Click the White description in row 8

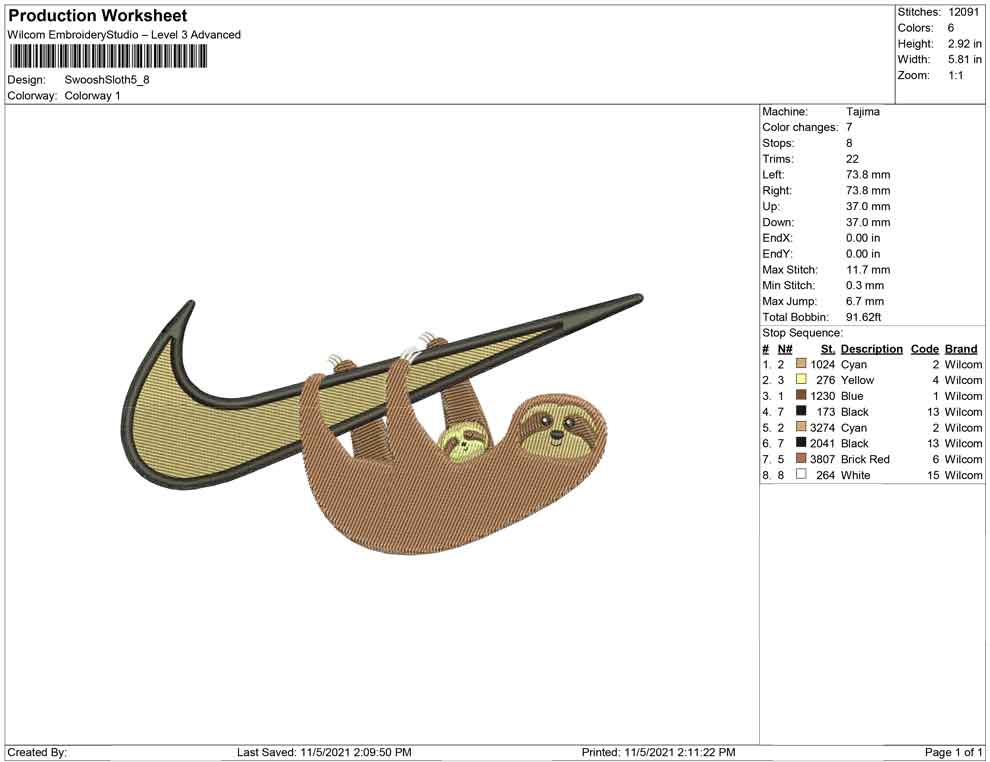(x=856, y=475)
